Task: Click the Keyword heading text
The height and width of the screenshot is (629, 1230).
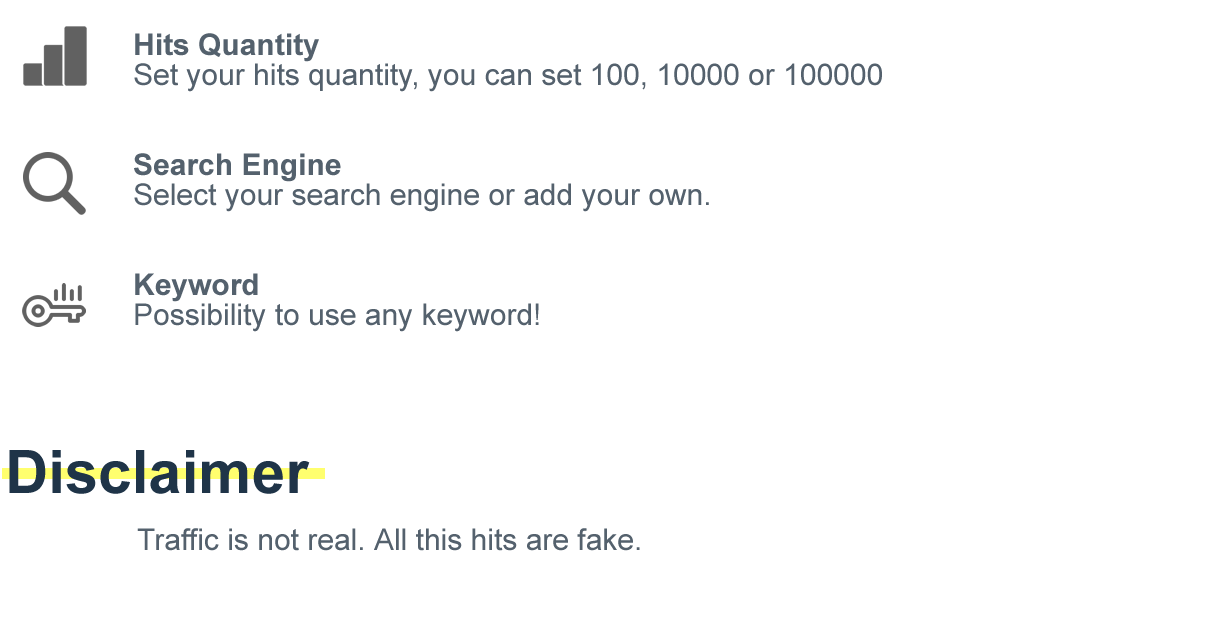Action: pyautogui.click(x=196, y=285)
